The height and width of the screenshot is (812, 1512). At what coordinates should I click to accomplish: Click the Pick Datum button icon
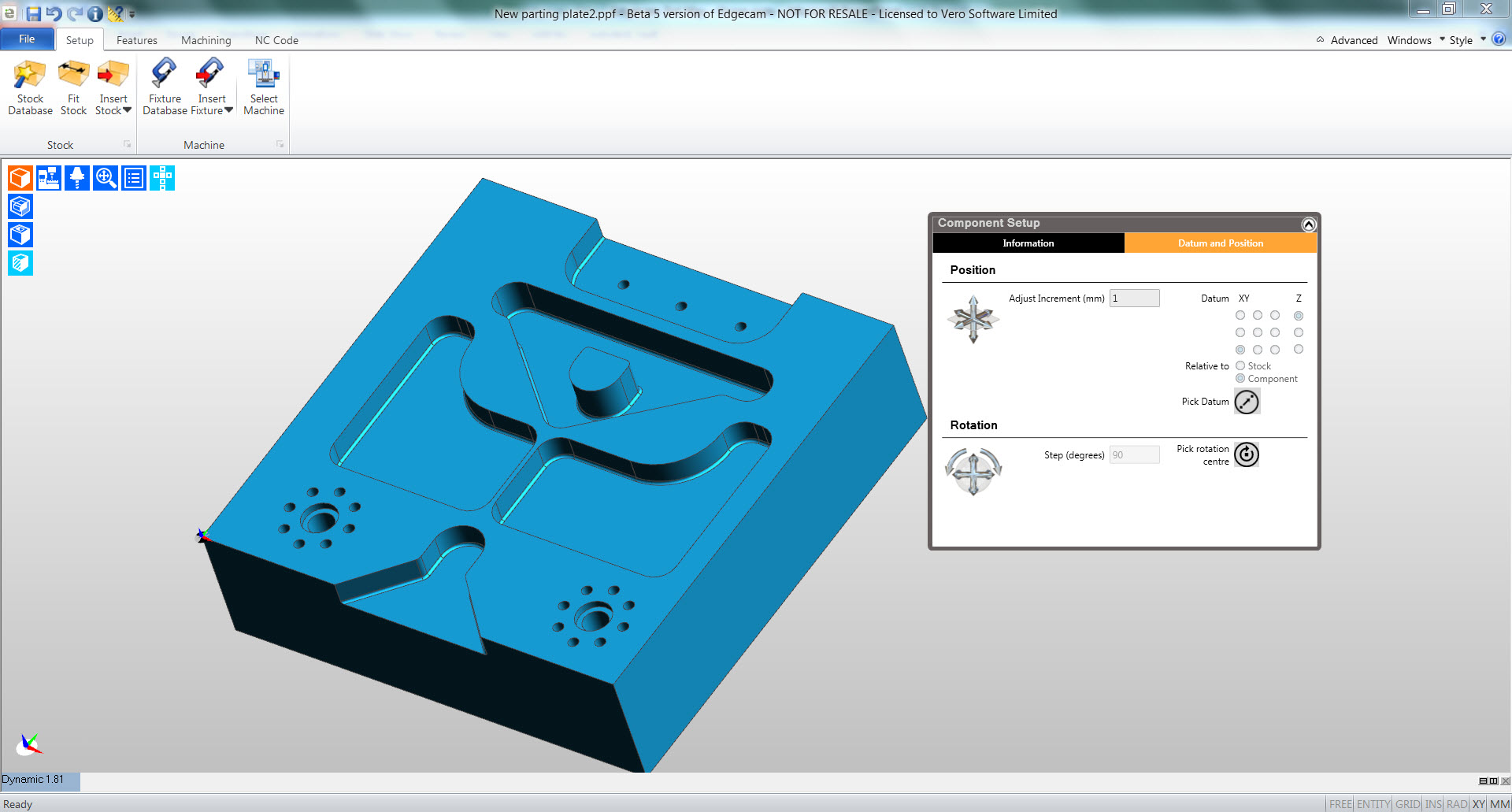pos(1247,402)
